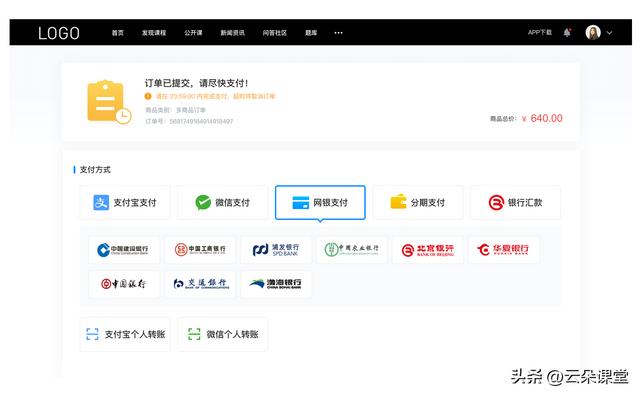Open the notification bell in header
The image size is (640, 396).
point(567,32)
